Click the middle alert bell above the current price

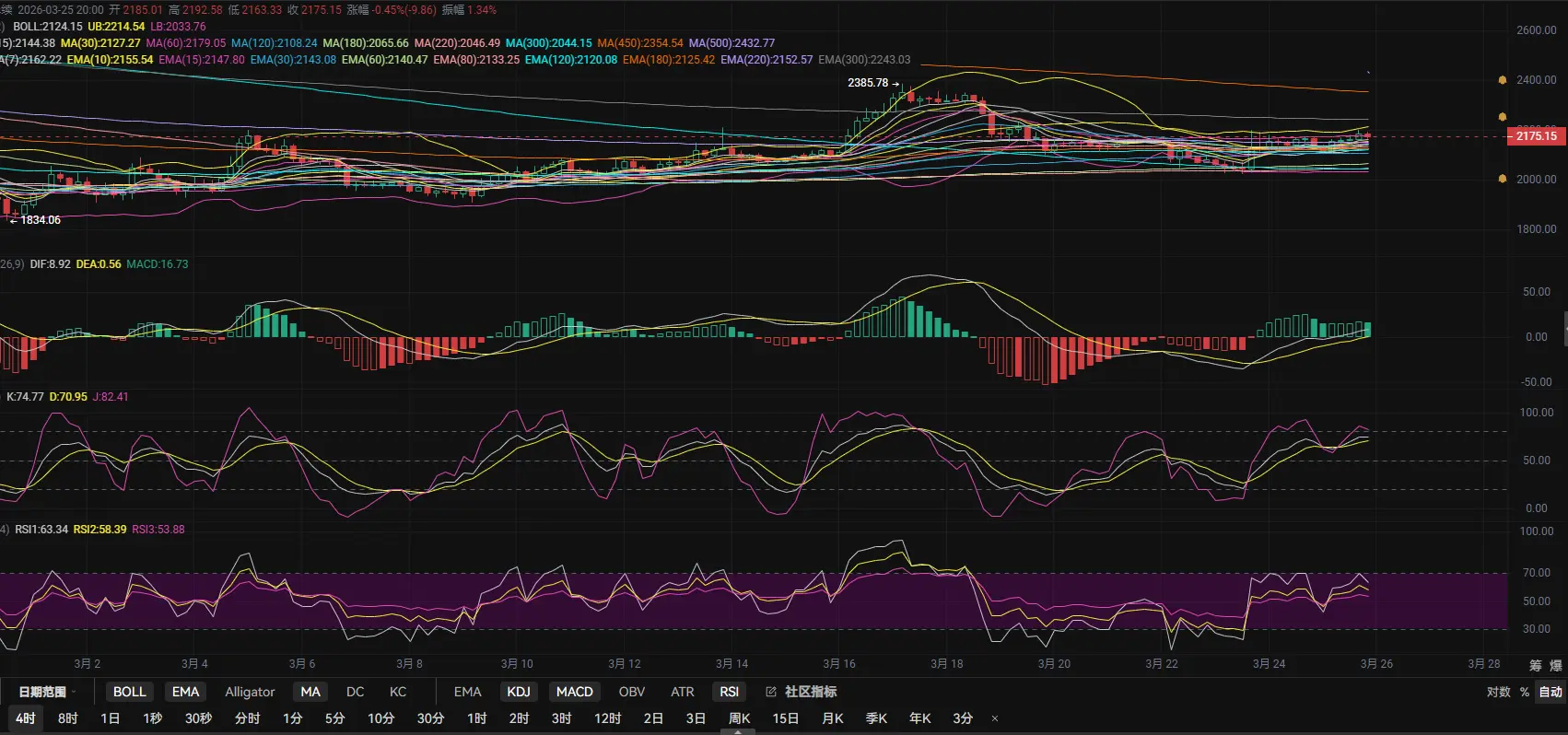click(1503, 117)
